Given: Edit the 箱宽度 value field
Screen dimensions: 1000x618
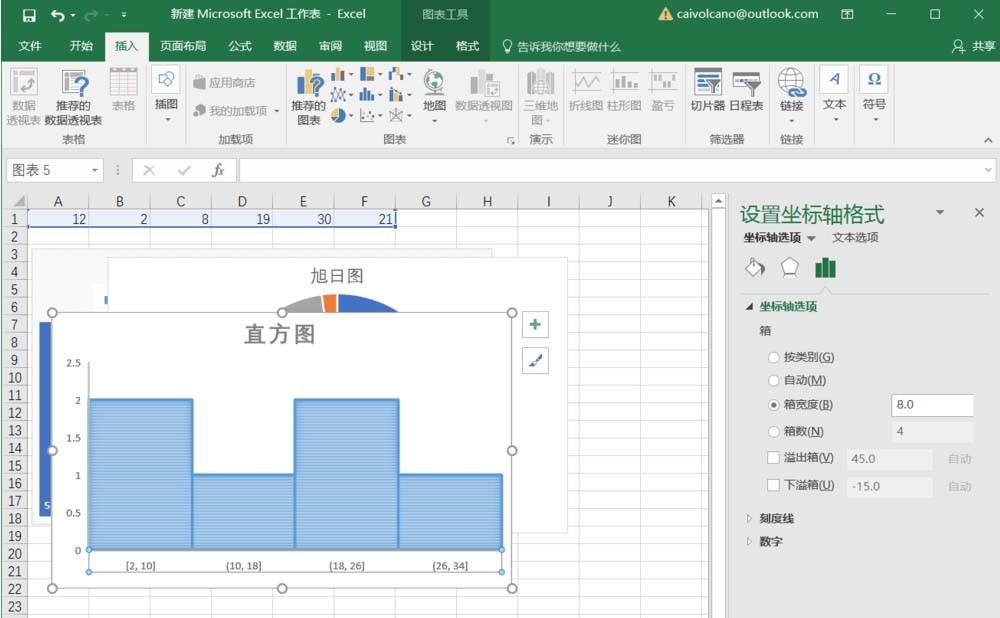Looking at the screenshot, I should [x=932, y=404].
